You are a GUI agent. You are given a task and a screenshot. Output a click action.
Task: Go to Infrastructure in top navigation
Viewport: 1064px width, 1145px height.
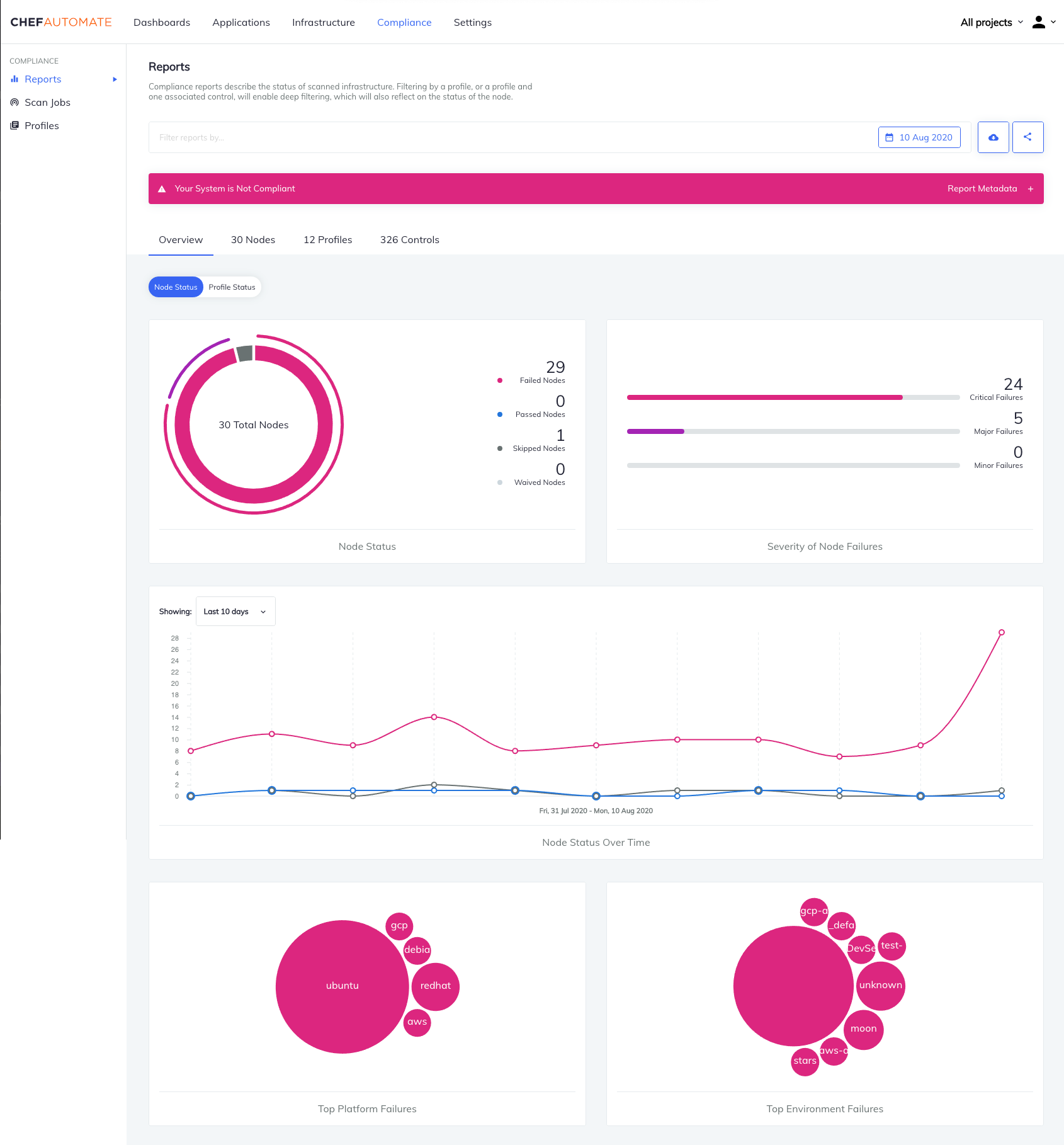click(x=324, y=23)
